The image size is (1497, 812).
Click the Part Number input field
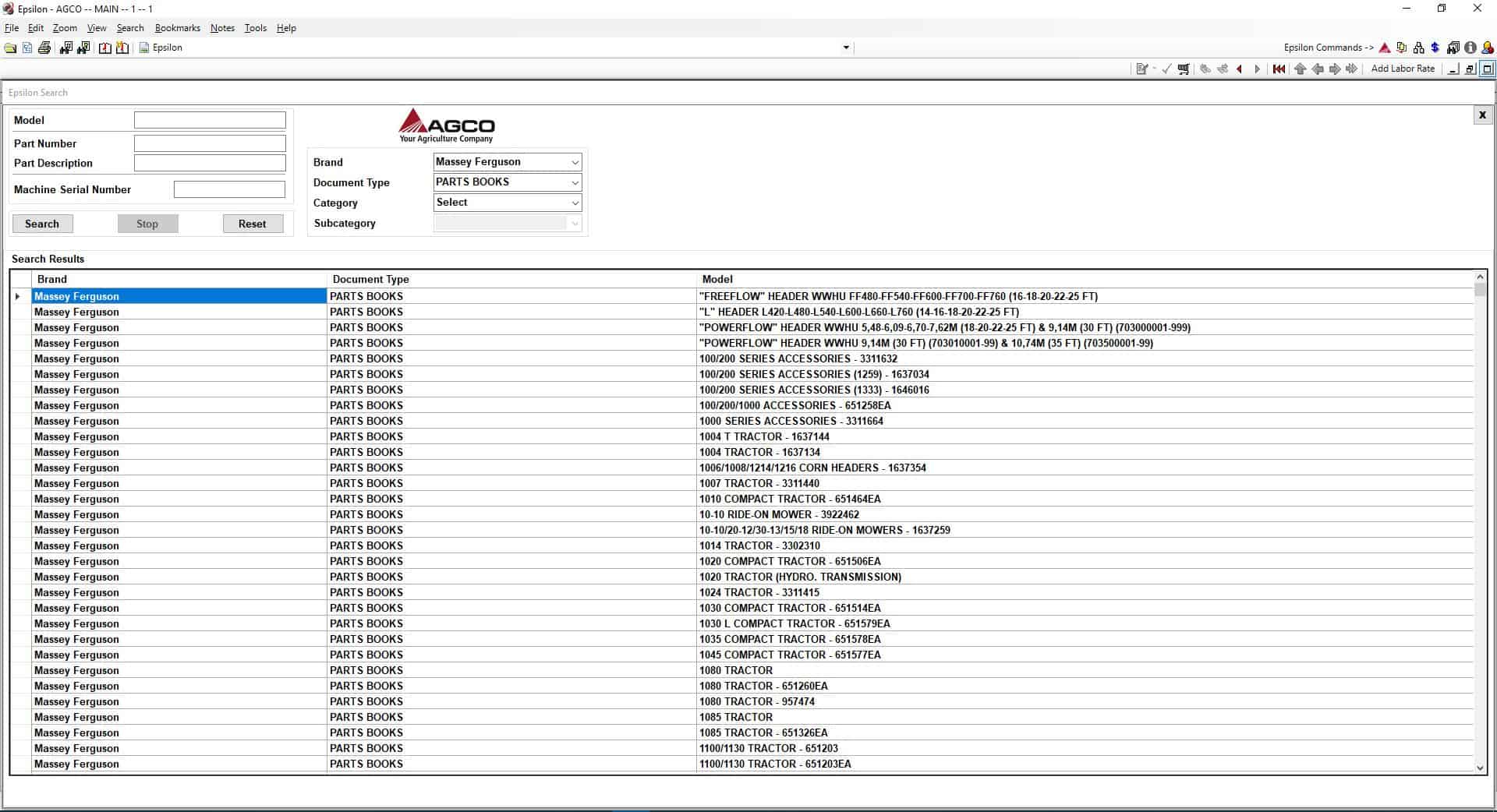(x=210, y=143)
